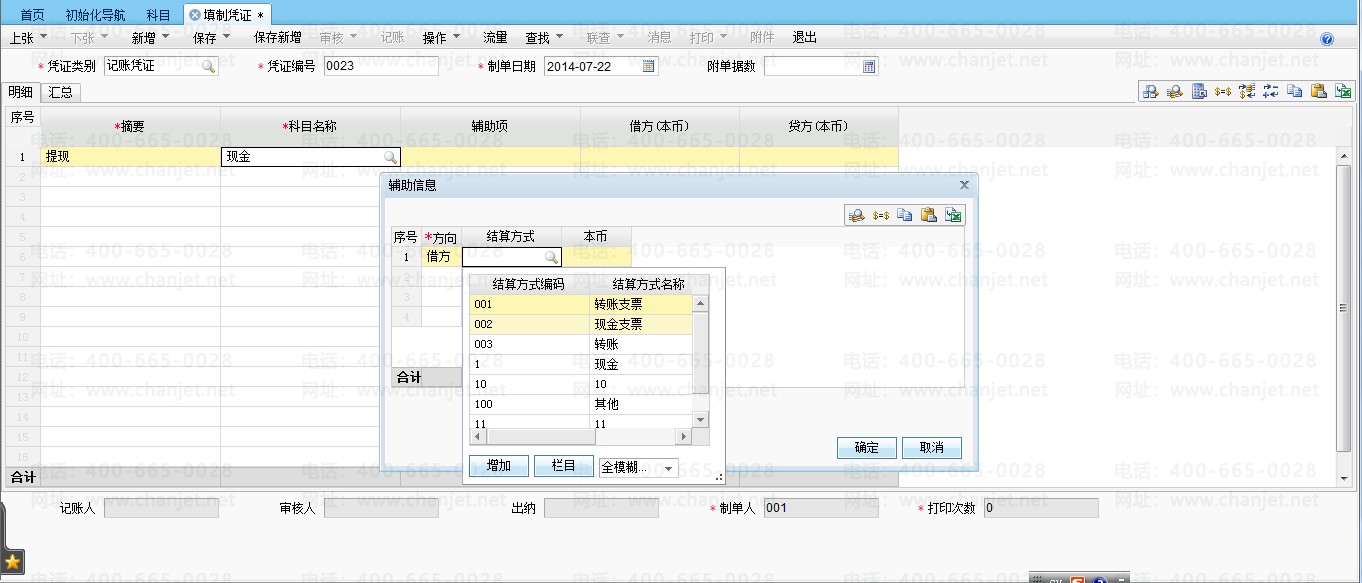Click the star icon at the bottom left
The height and width of the screenshot is (583, 1362).
[13, 561]
